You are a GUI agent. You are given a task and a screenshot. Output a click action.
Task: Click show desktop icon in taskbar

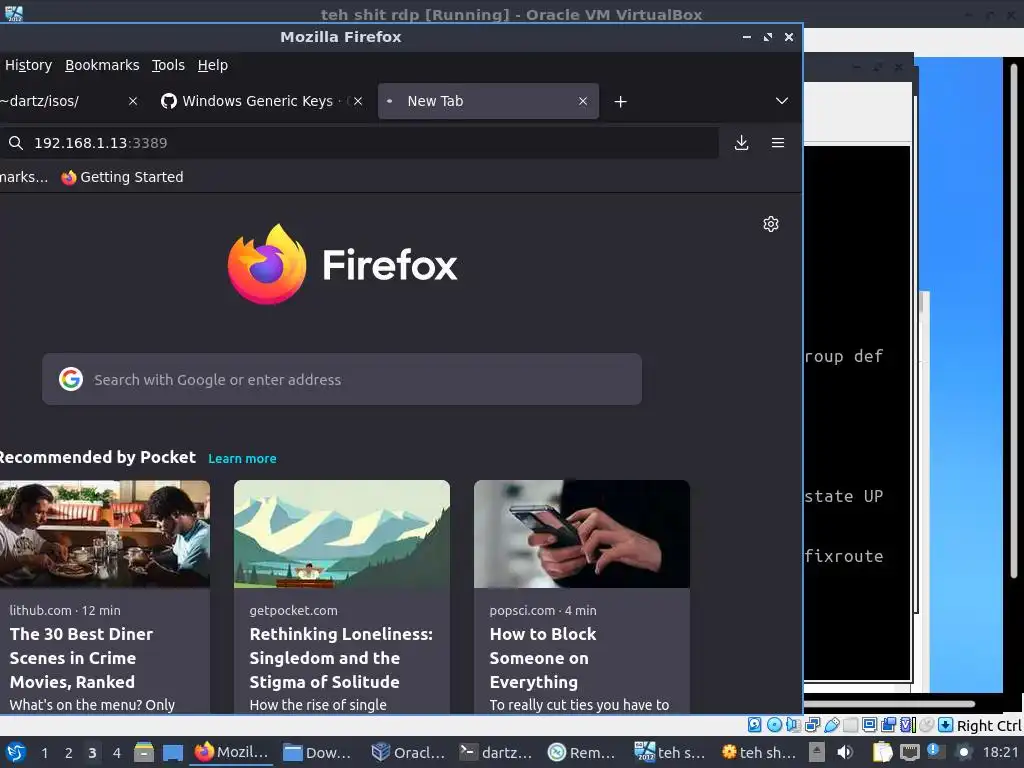tap(172, 753)
